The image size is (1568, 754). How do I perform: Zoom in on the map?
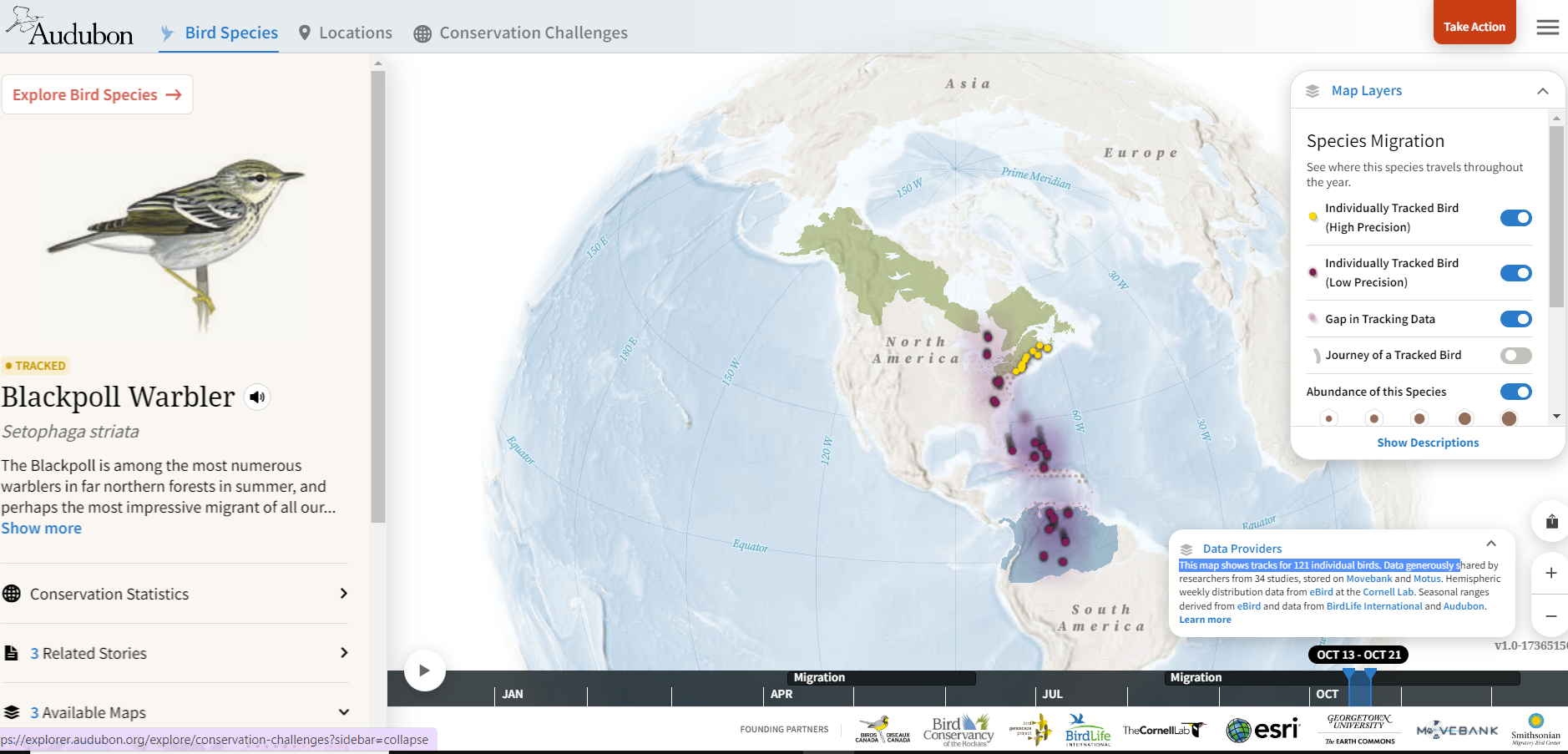[1550, 573]
